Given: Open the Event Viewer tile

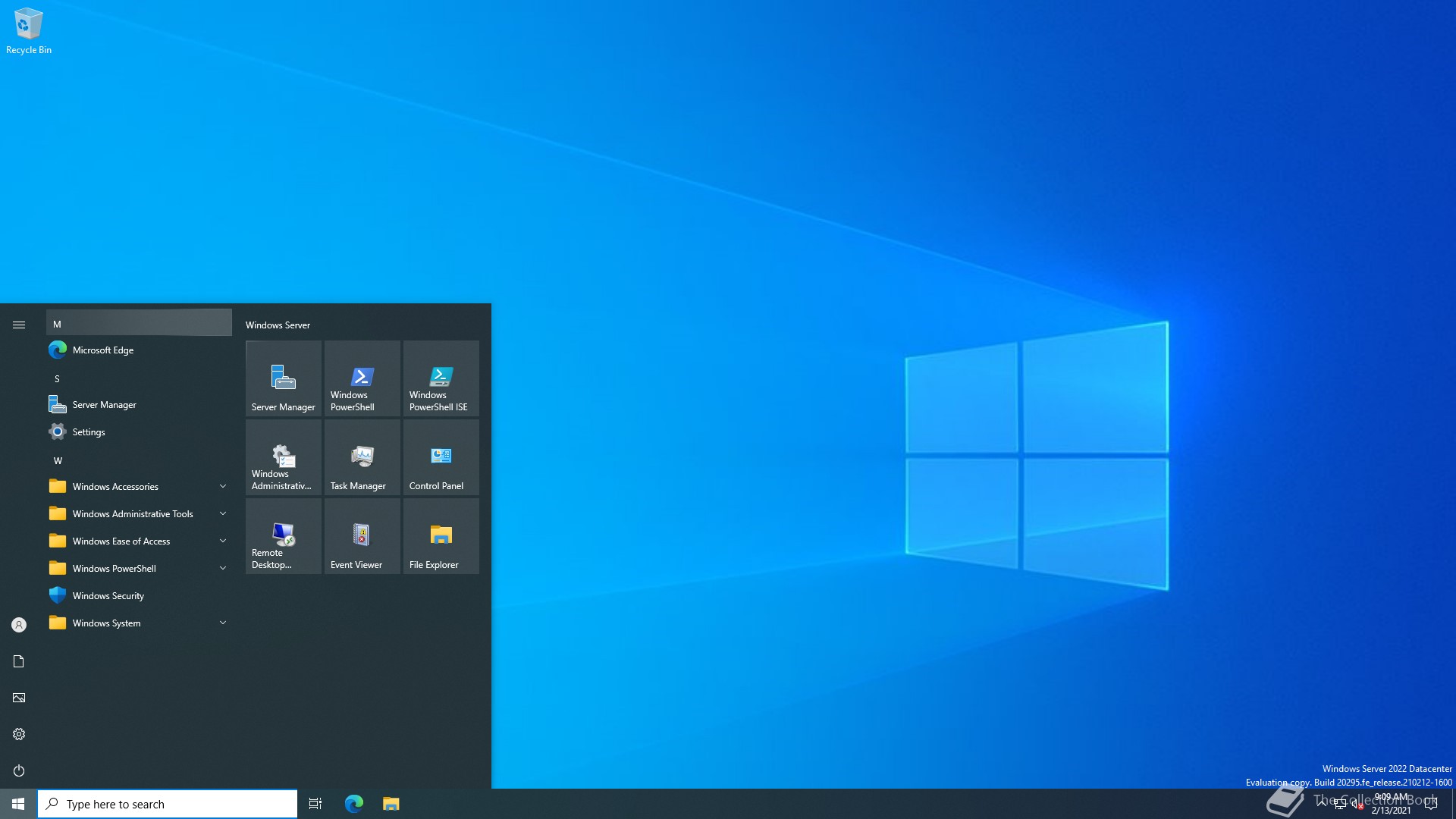Looking at the screenshot, I should (x=362, y=536).
